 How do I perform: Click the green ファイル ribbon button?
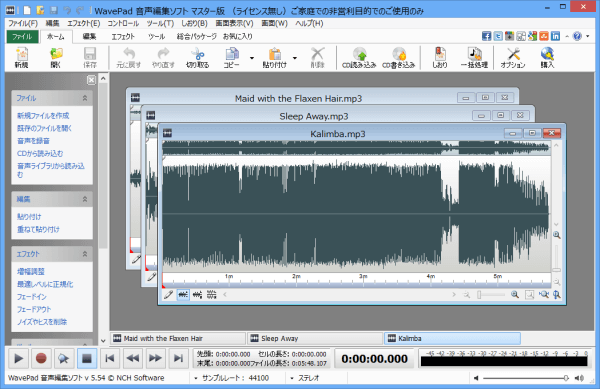[x=22, y=36]
